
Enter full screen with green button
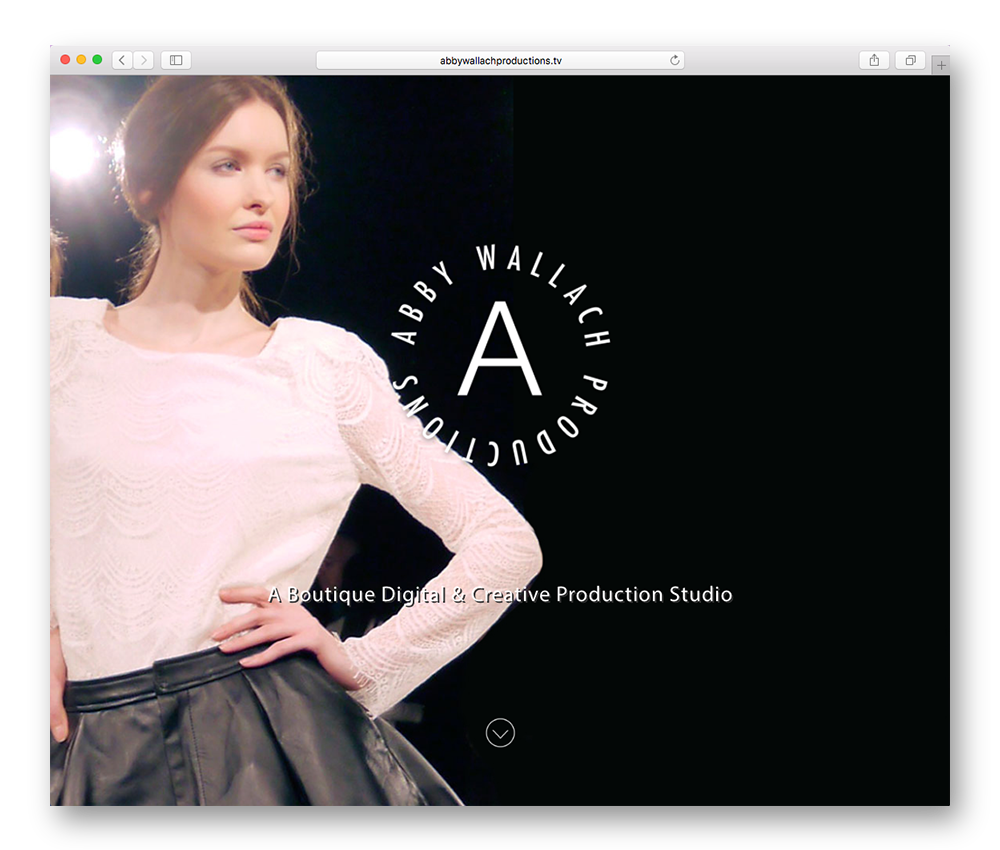[97, 59]
